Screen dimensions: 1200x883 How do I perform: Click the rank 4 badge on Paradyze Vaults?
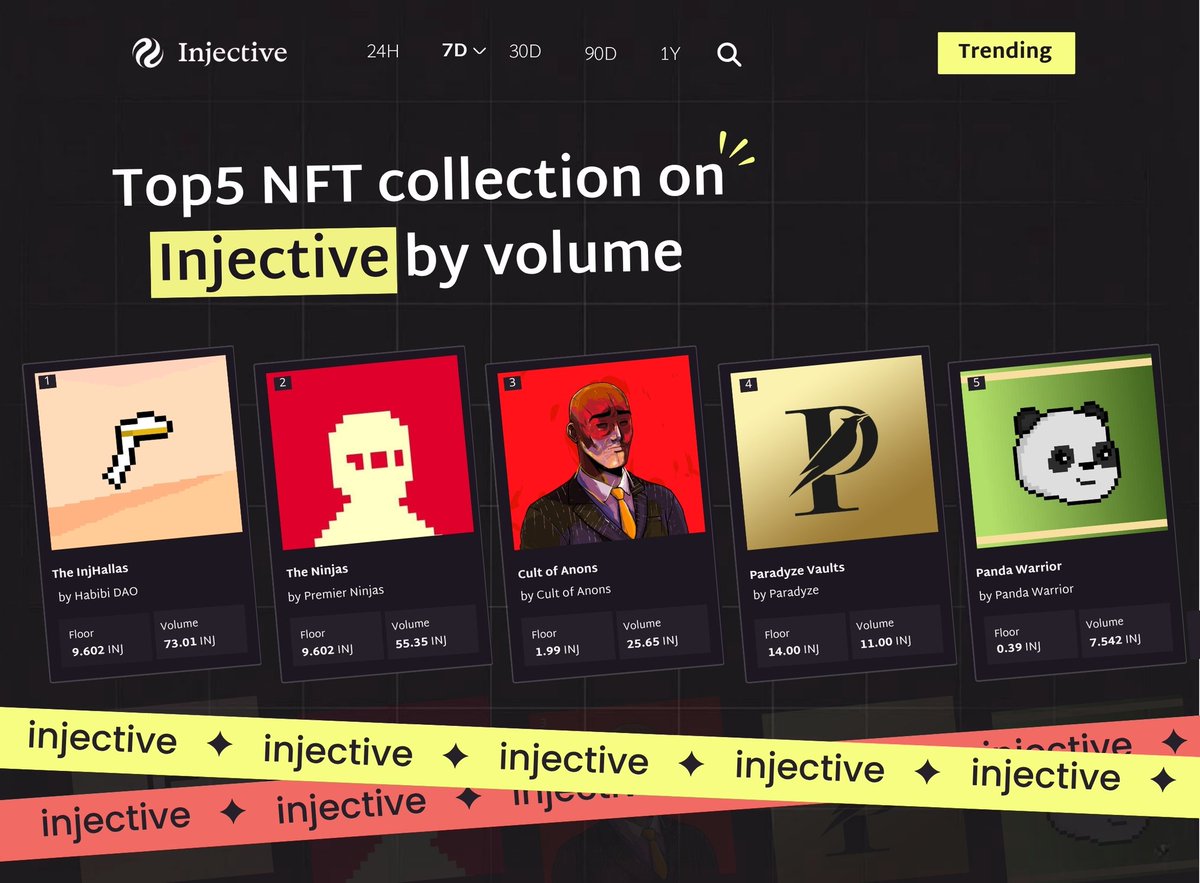749,383
